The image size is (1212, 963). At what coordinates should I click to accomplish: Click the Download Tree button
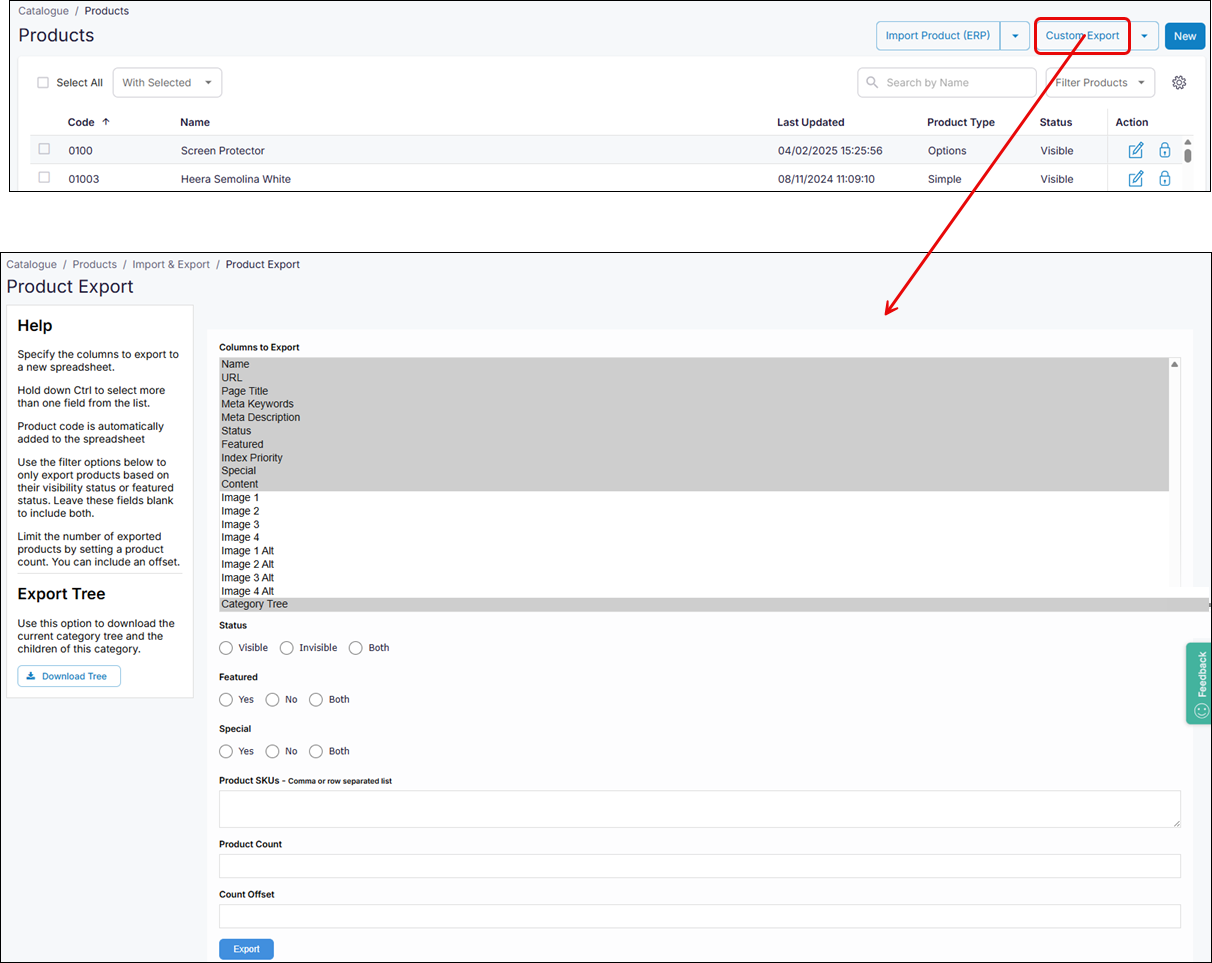coord(69,677)
